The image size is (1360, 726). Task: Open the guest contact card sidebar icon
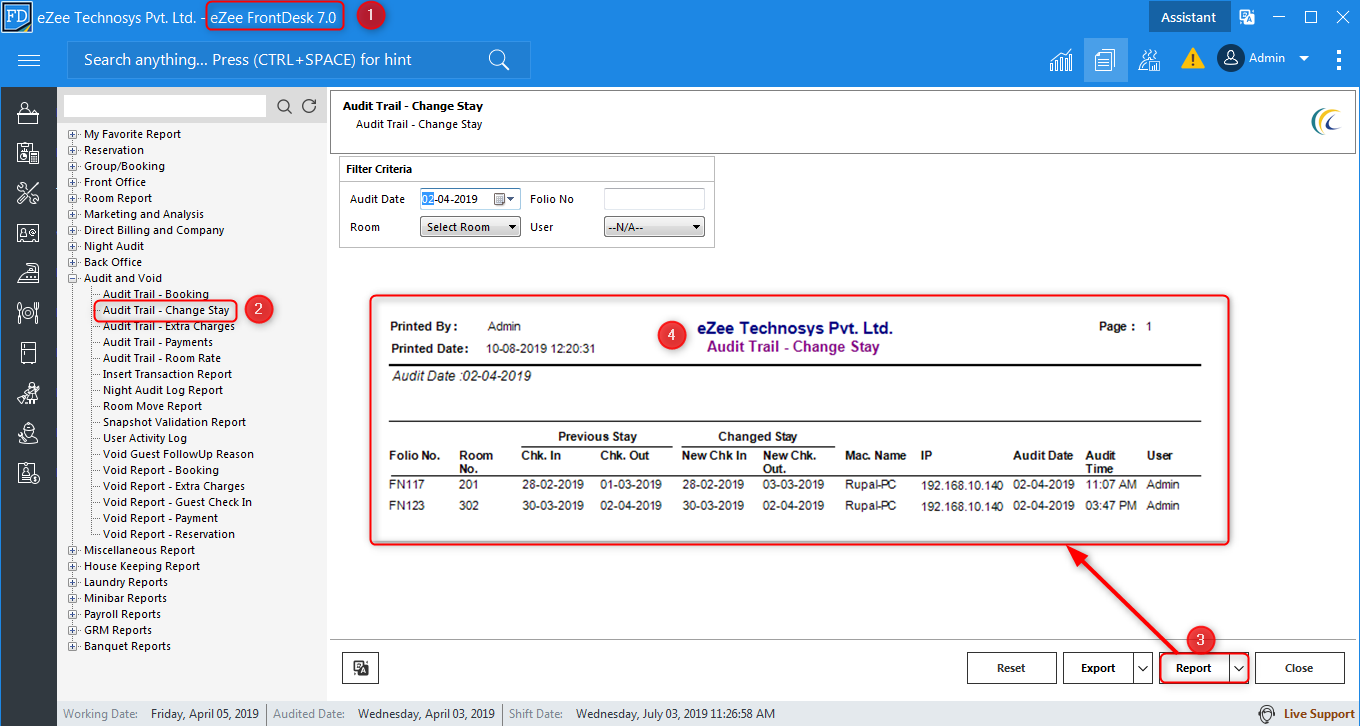coord(28,233)
